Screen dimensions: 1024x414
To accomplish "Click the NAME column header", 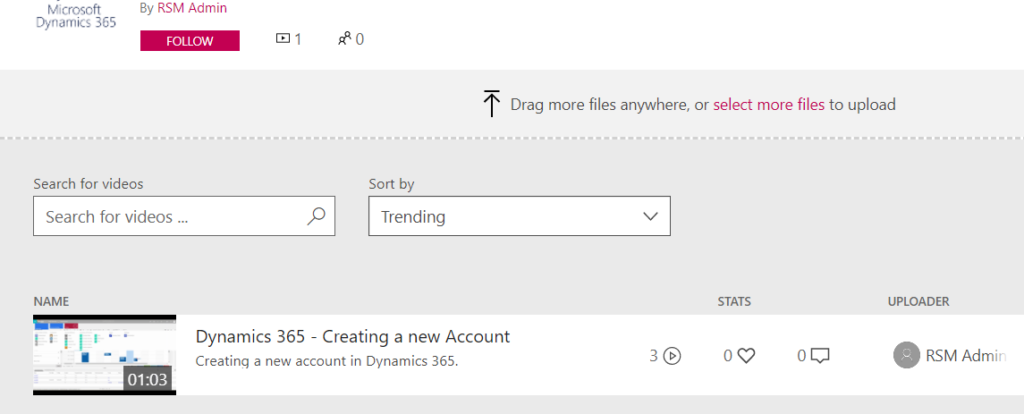I will point(51,301).
